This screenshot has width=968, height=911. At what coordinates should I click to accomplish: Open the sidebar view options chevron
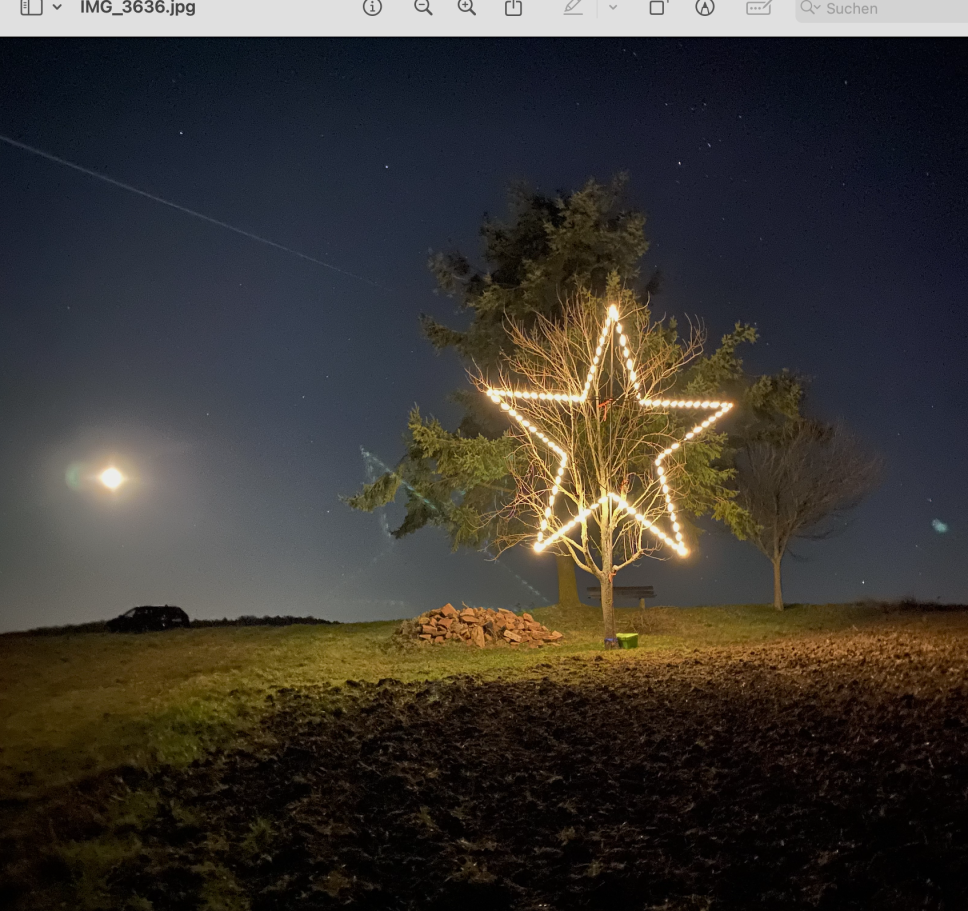click(57, 7)
